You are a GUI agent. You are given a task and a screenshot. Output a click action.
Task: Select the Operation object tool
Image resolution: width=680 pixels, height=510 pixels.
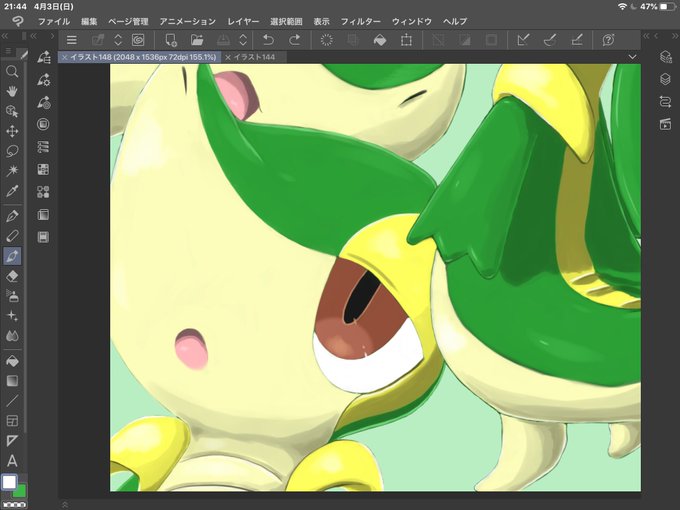(12, 111)
